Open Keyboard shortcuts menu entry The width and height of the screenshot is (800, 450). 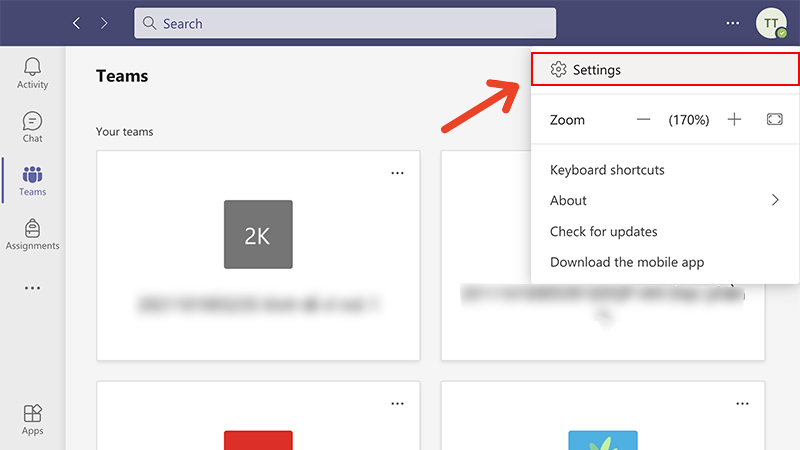pyautogui.click(x=607, y=170)
